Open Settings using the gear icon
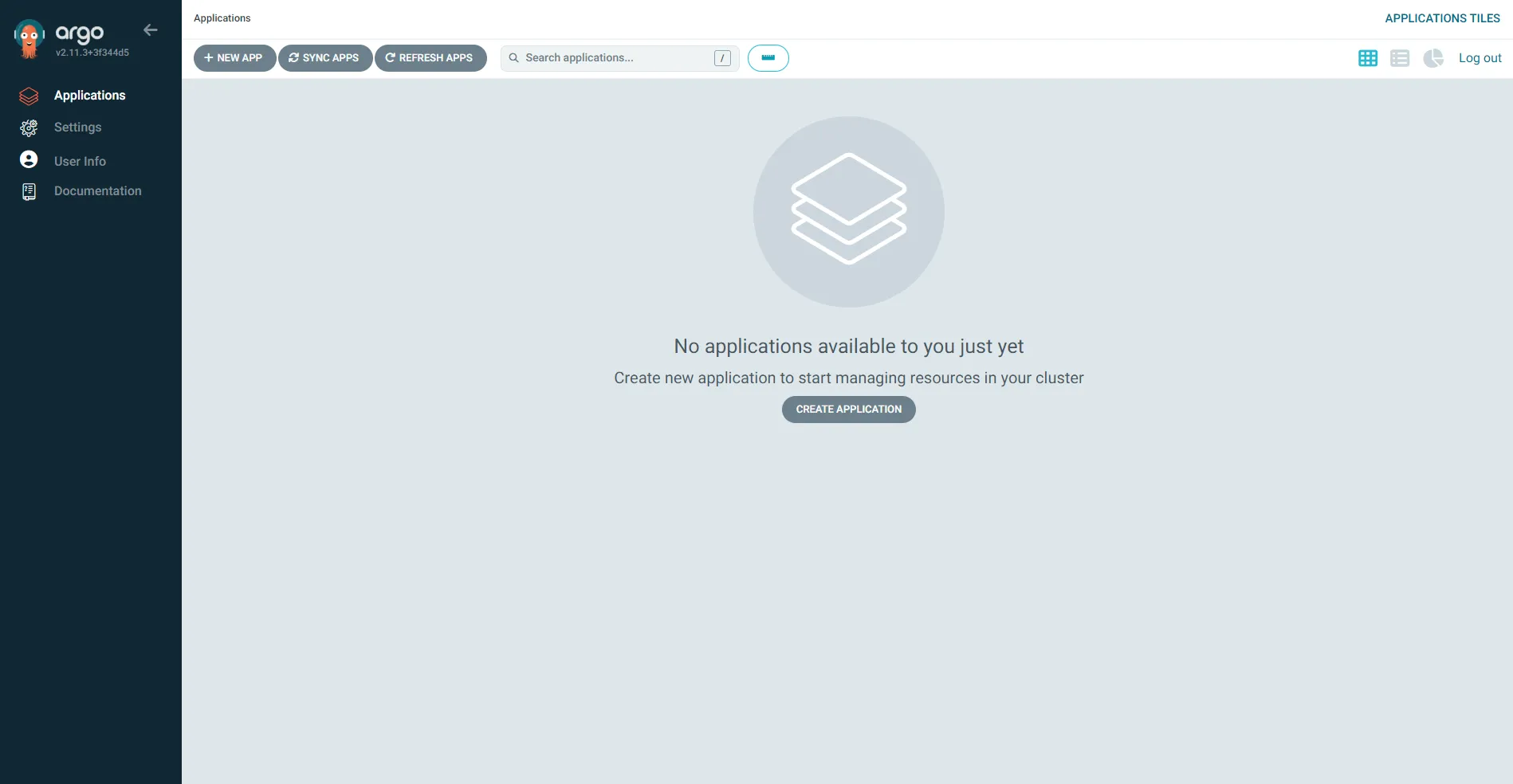 pyautogui.click(x=29, y=127)
